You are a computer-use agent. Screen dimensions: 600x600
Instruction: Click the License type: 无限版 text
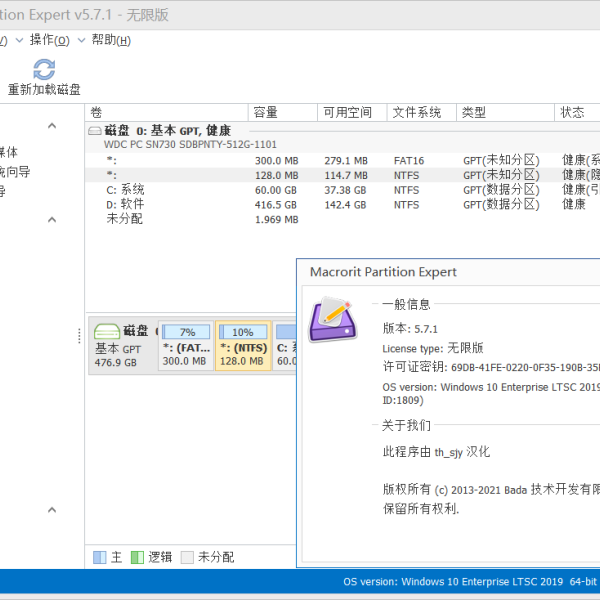point(433,348)
